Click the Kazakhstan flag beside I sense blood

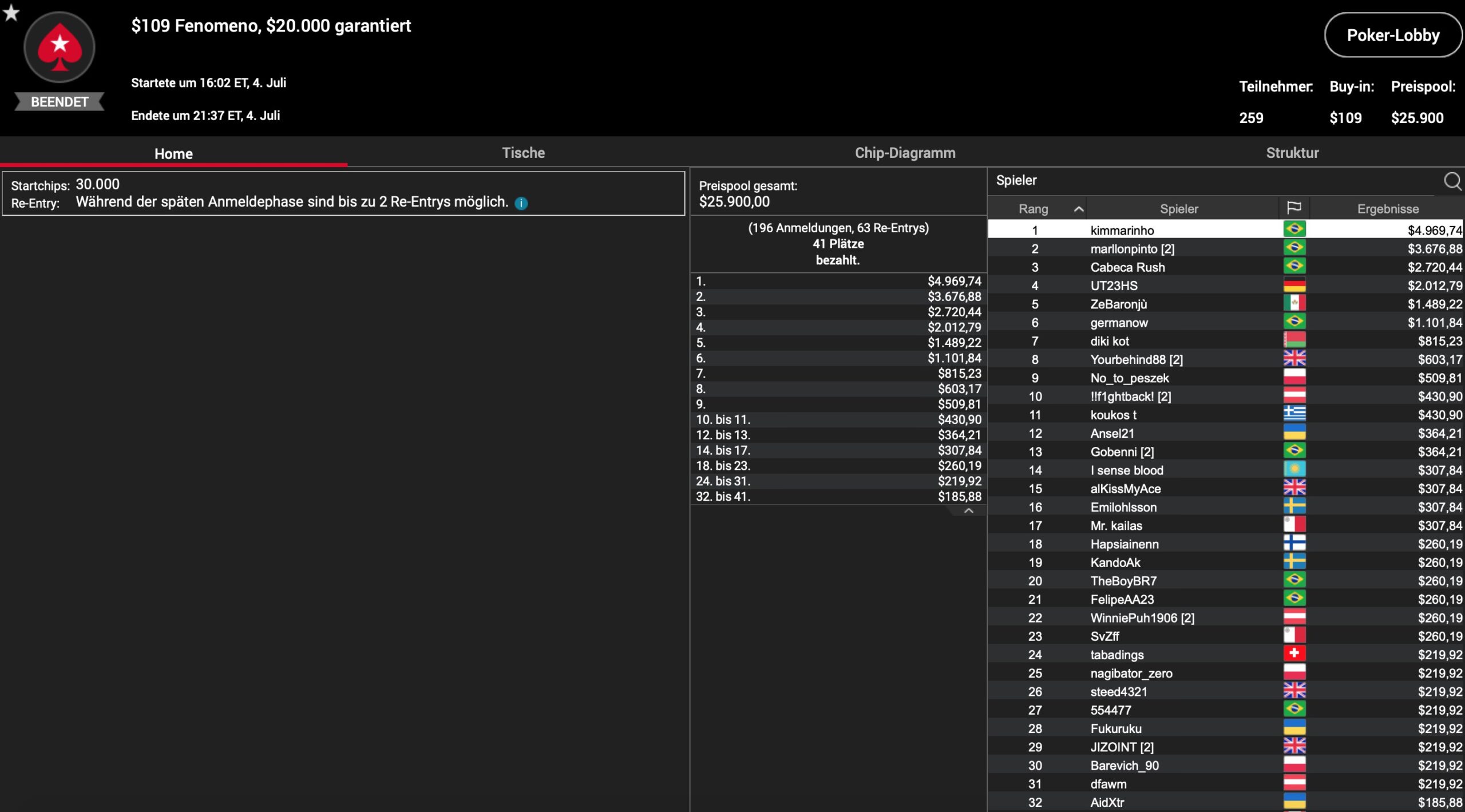pos(1294,470)
